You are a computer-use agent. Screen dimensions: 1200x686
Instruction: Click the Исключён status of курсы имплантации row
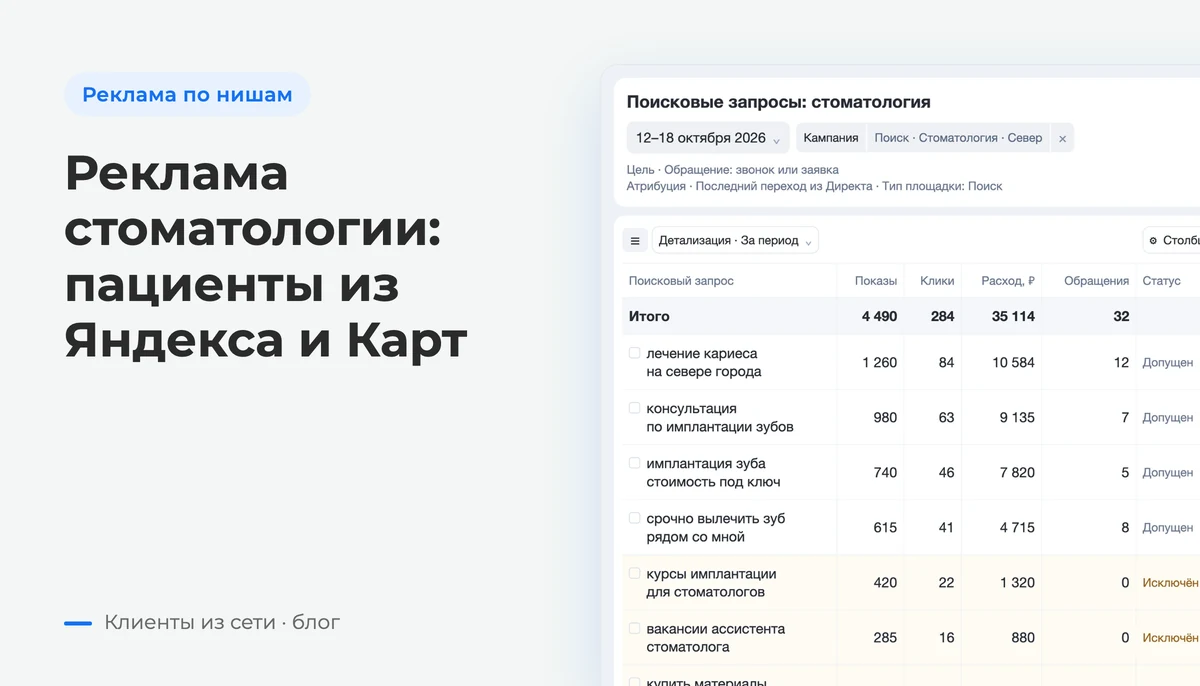click(1171, 582)
